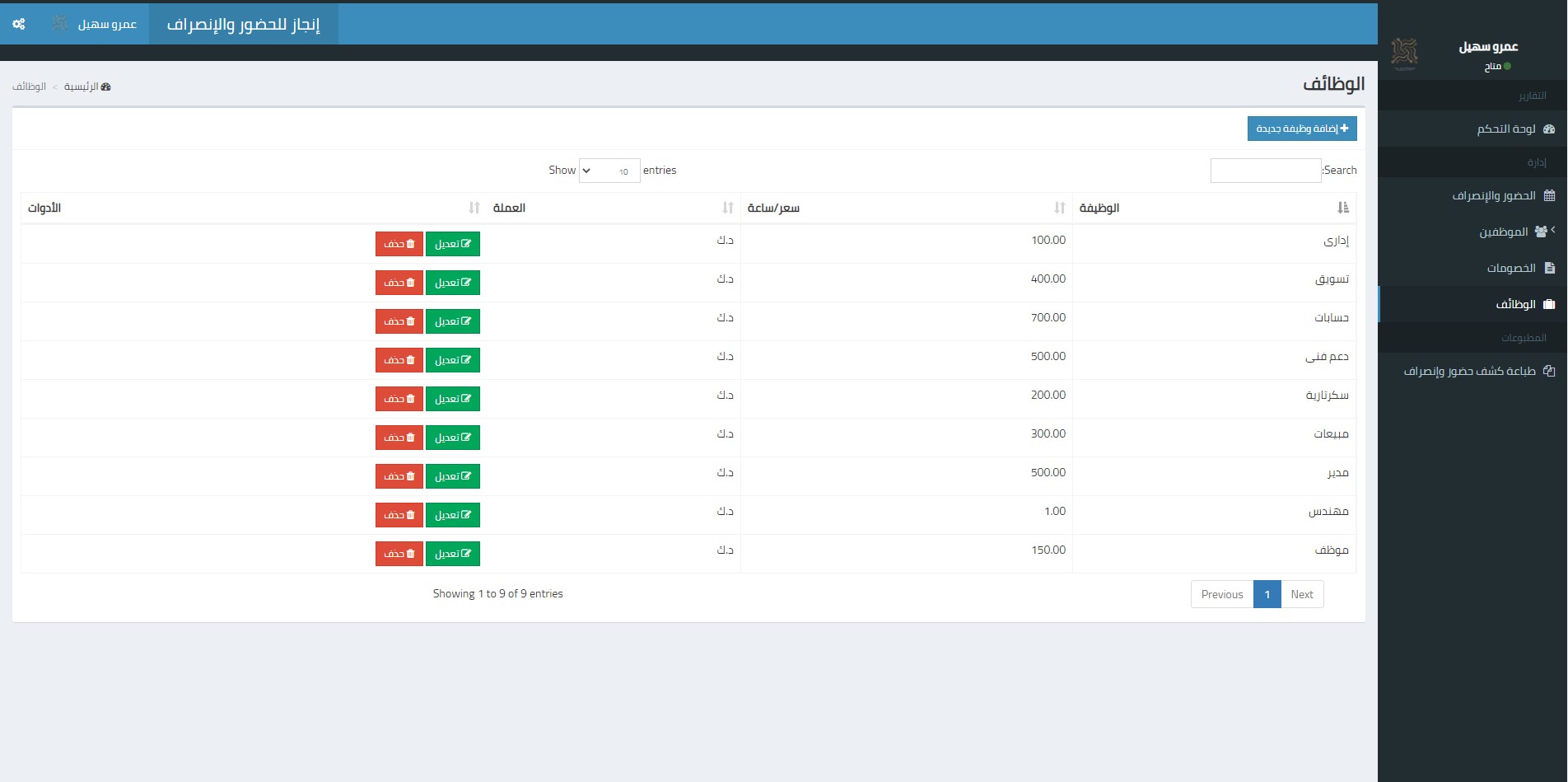
Task: Open طباعة كشف حضور وإنصراف item
Action: 1473,371
